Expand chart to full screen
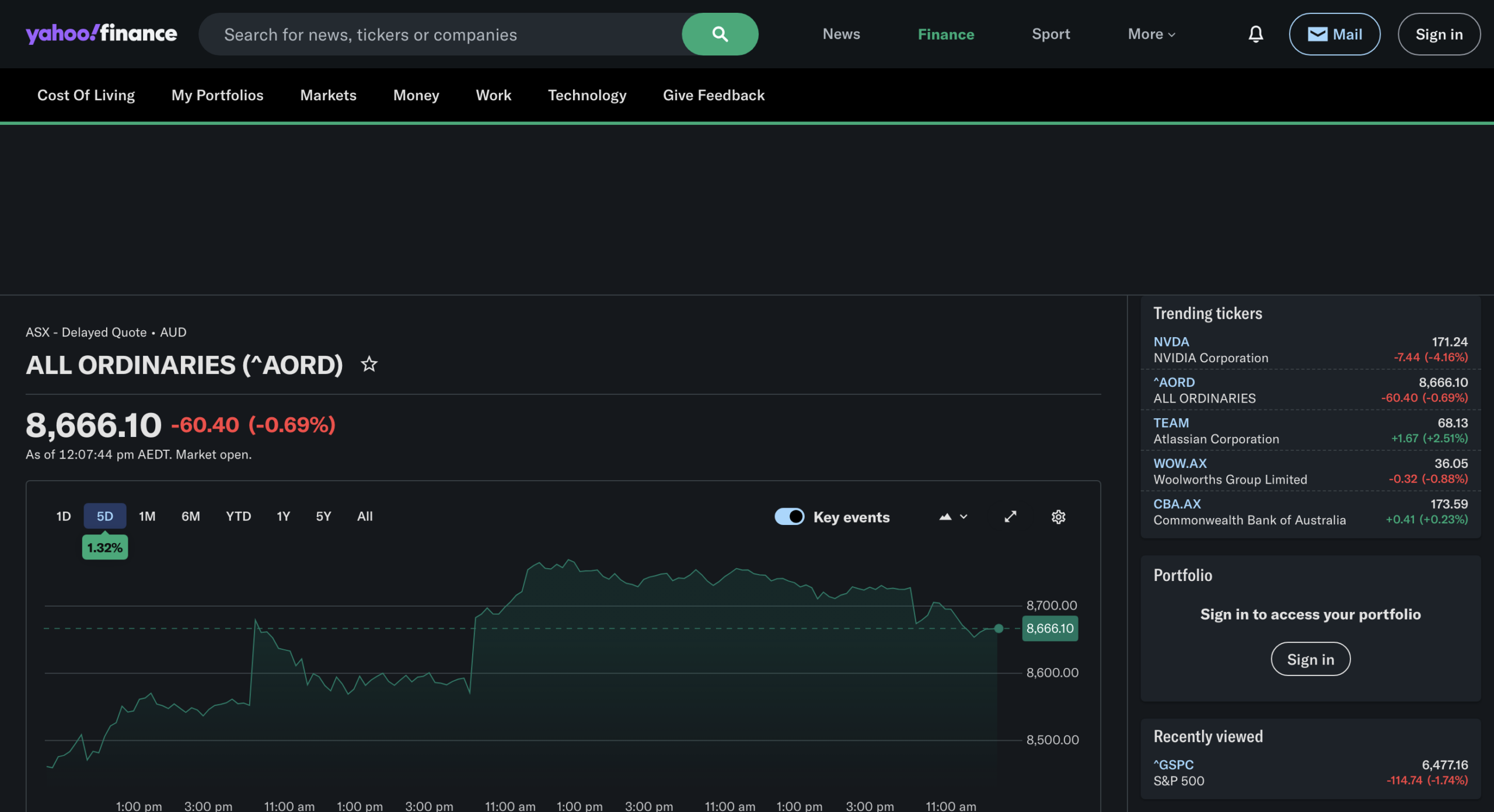Image resolution: width=1494 pixels, height=812 pixels. (1010, 517)
